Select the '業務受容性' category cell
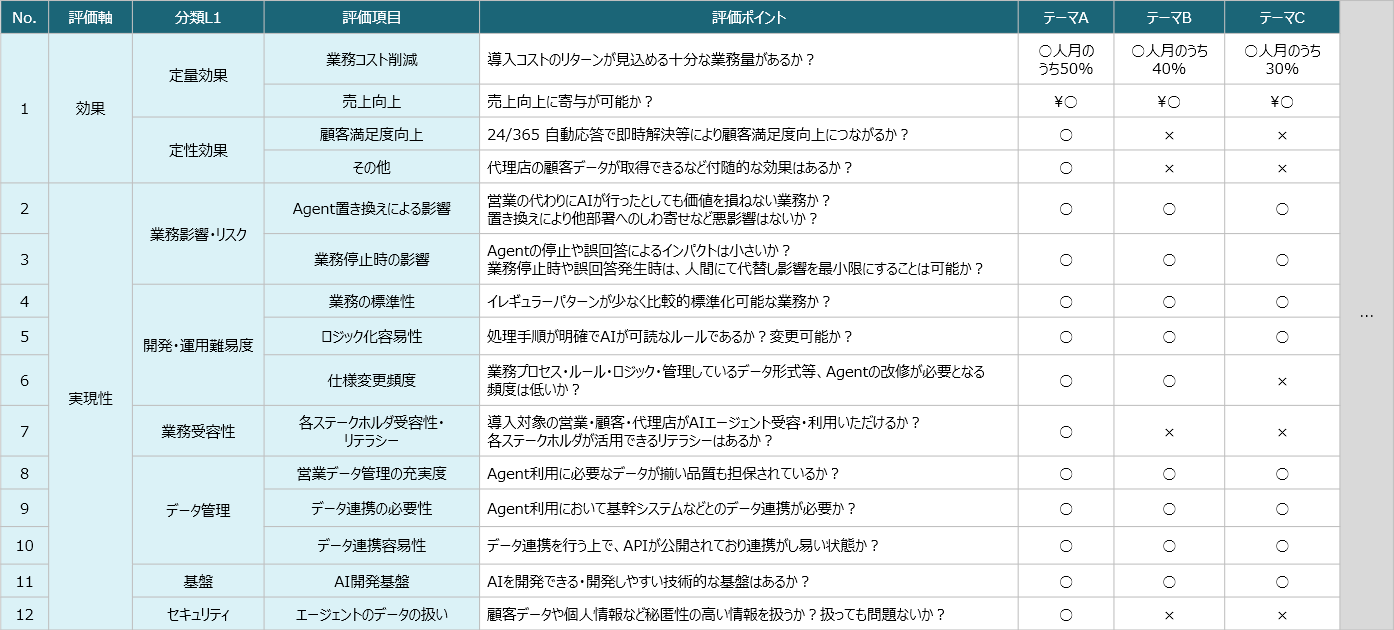Screen dimensions: 1394x630 click(198, 431)
